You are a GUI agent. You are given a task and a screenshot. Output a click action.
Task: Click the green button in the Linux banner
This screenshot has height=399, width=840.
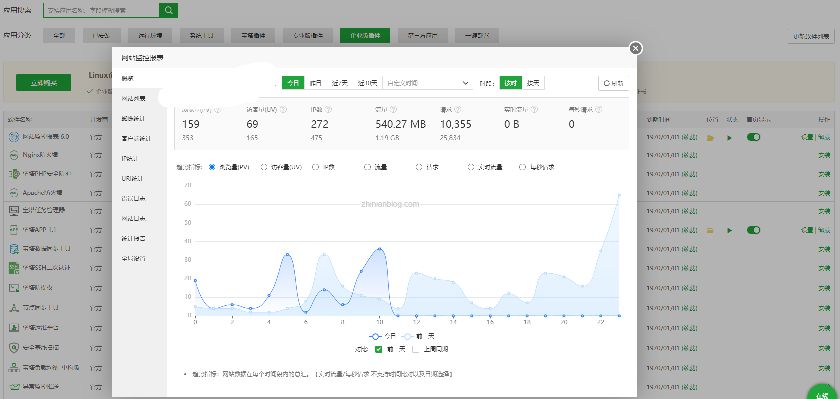click(x=43, y=82)
